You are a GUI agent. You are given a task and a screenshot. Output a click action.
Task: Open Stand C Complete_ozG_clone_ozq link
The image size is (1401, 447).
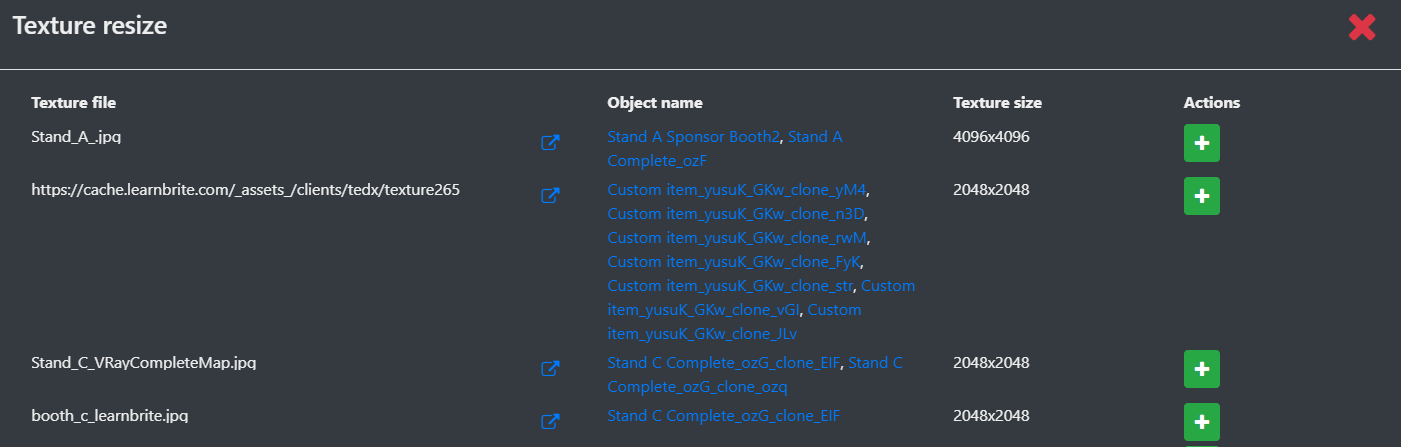tap(755, 374)
